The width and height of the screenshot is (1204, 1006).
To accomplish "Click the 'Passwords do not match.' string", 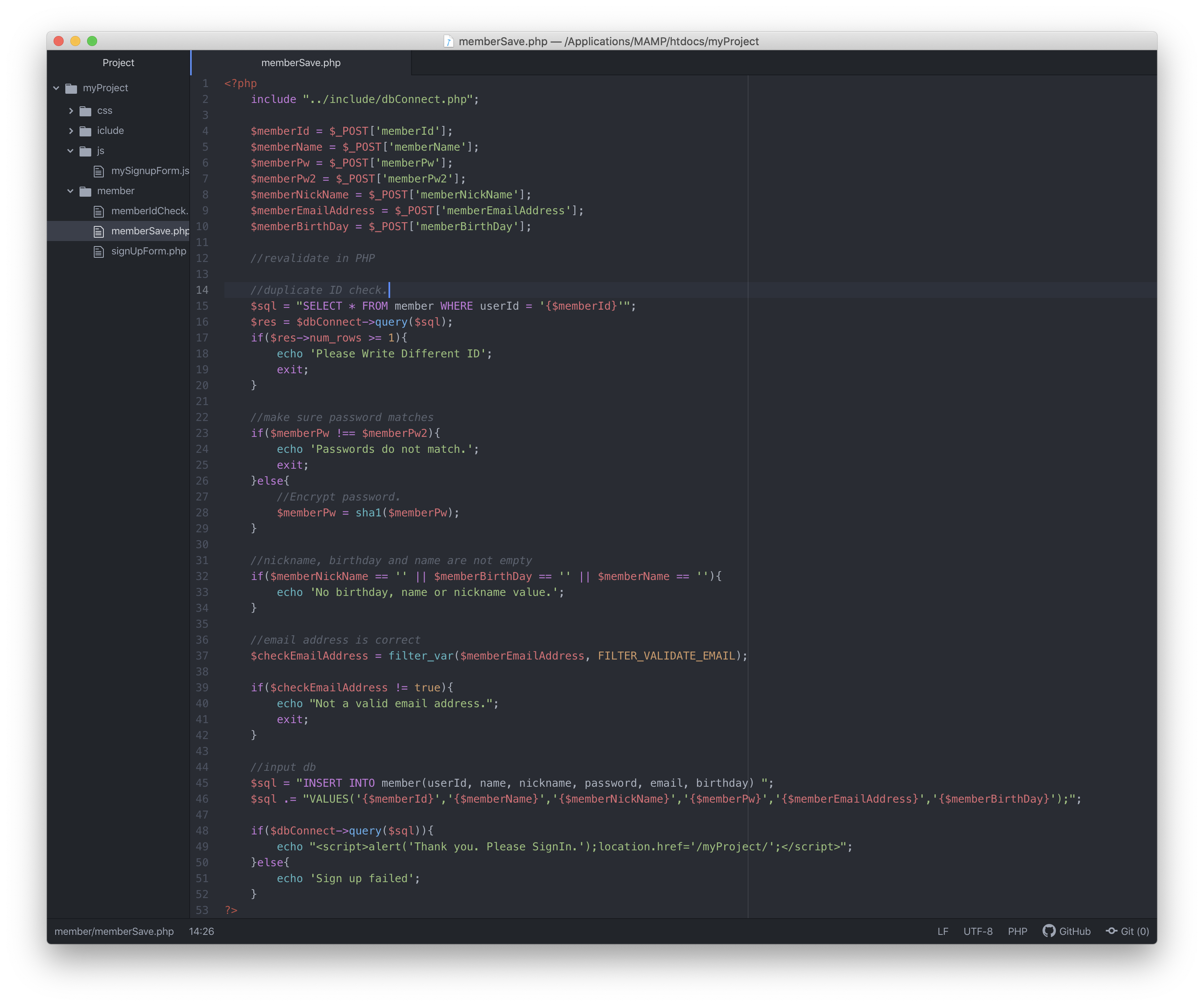I will [x=391, y=449].
